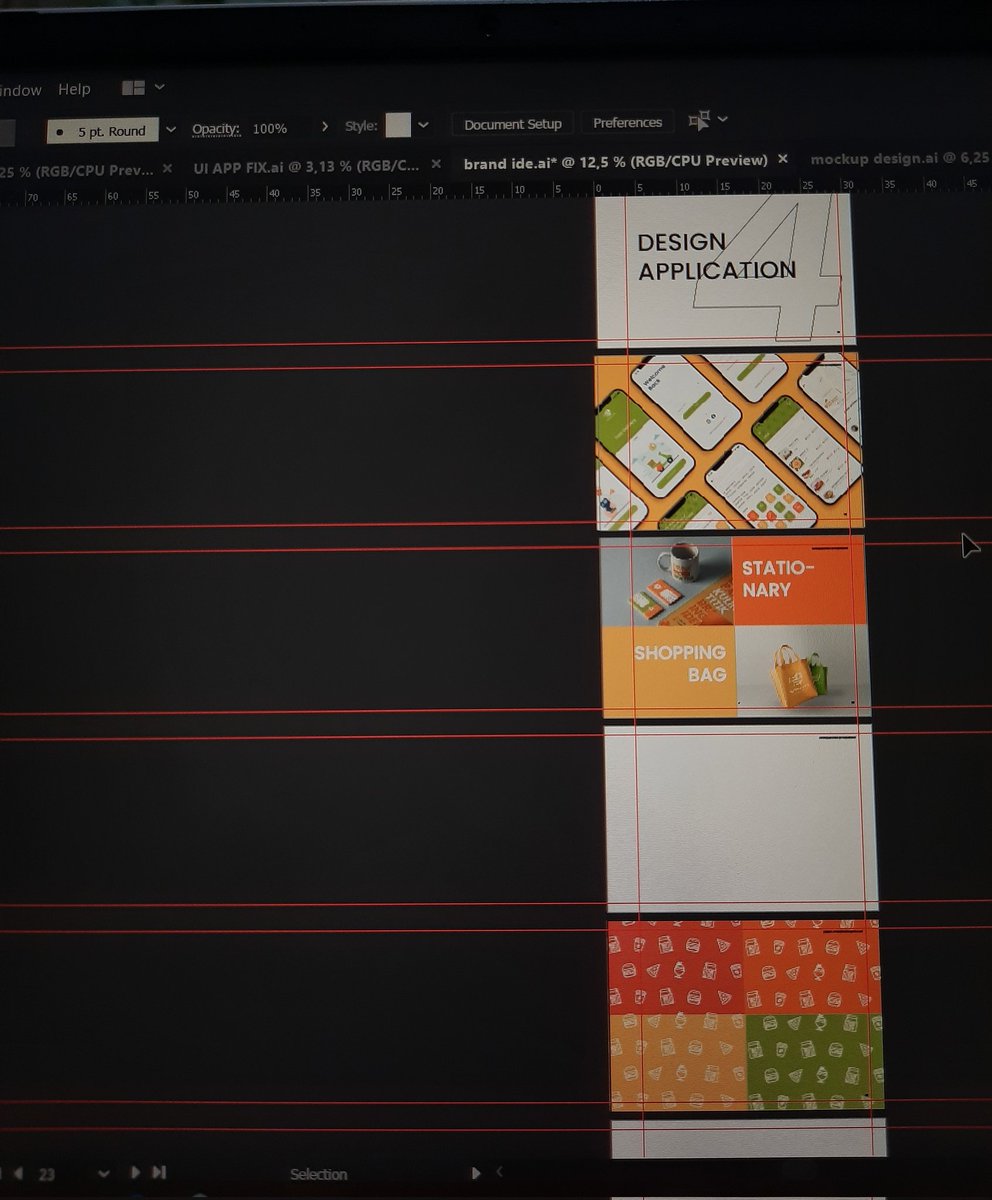Select the phone mockups artboard
The width and height of the screenshot is (992, 1200).
(x=729, y=441)
